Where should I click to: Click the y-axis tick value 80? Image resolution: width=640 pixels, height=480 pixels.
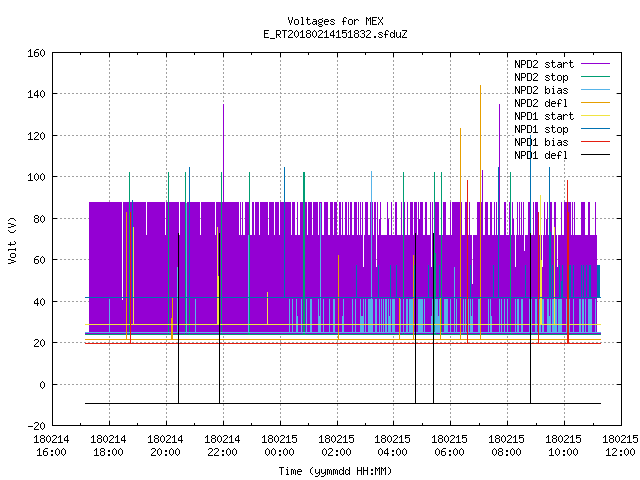(39, 219)
